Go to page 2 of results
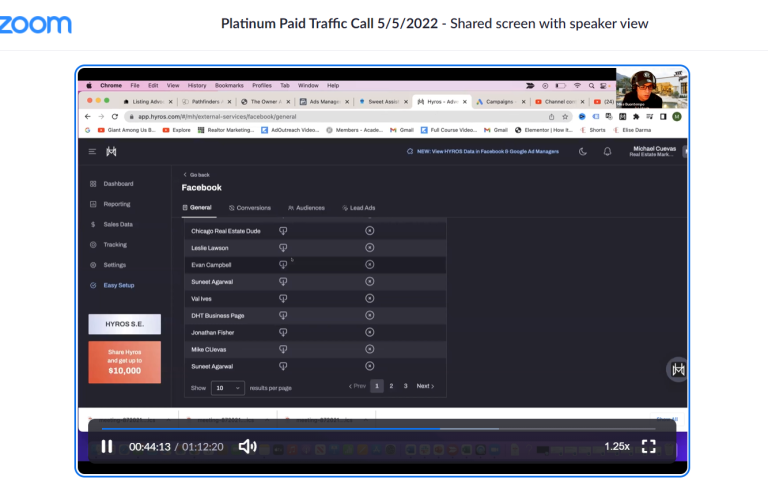Screen dimensions: 768x504 [x=391, y=386]
